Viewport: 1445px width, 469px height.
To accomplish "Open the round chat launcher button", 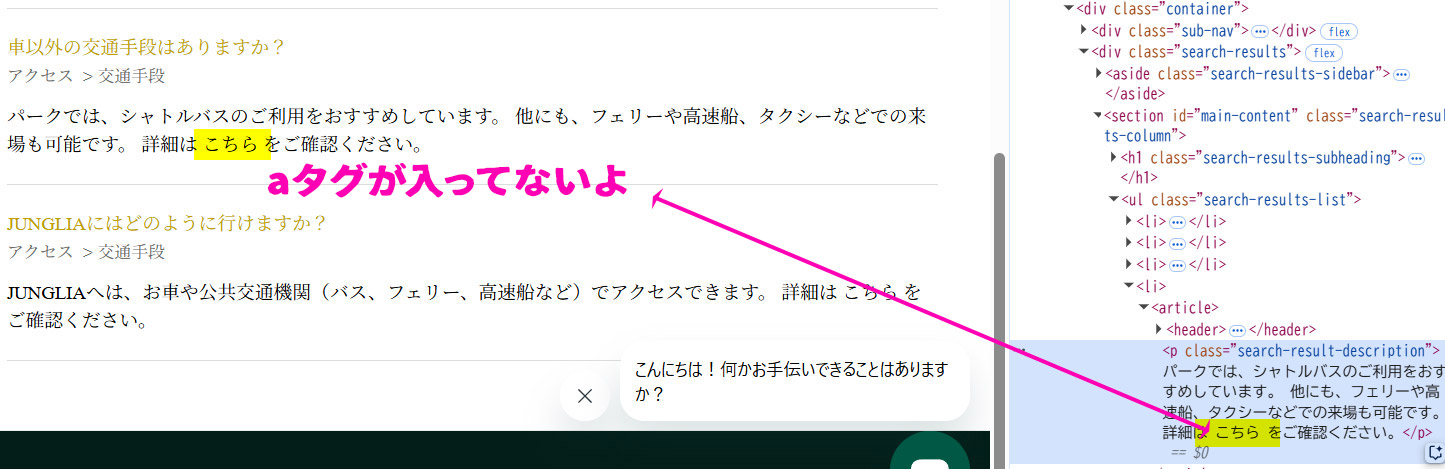I will (x=930, y=452).
